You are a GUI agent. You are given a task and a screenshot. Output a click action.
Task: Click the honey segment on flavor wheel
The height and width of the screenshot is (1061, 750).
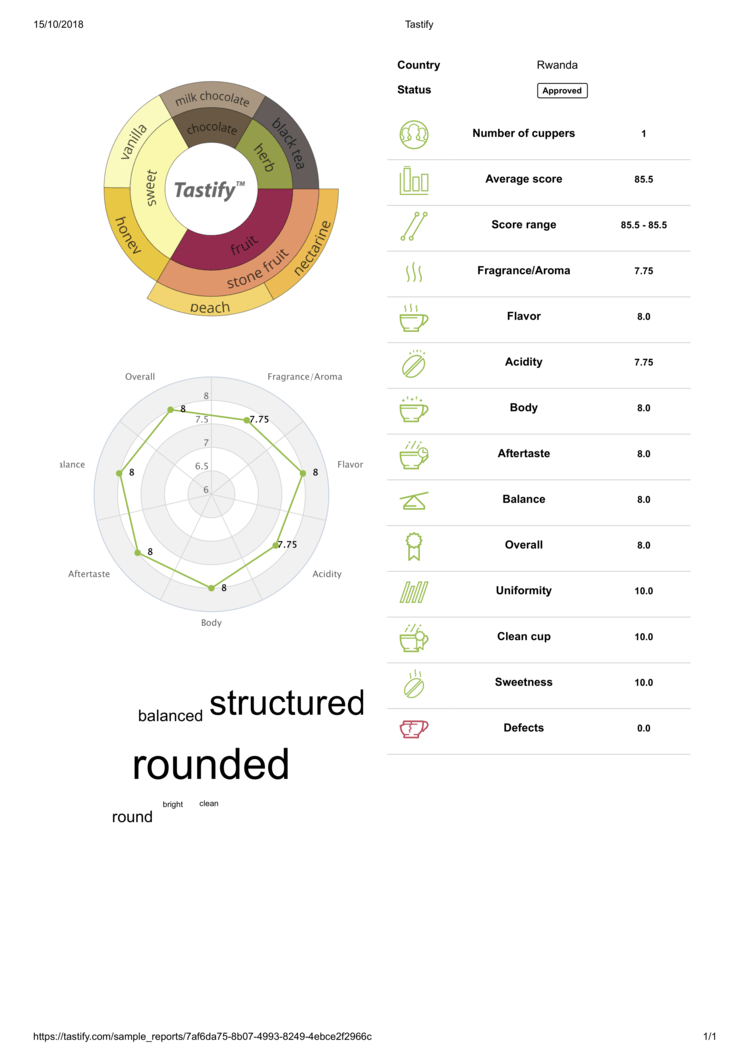point(127,235)
